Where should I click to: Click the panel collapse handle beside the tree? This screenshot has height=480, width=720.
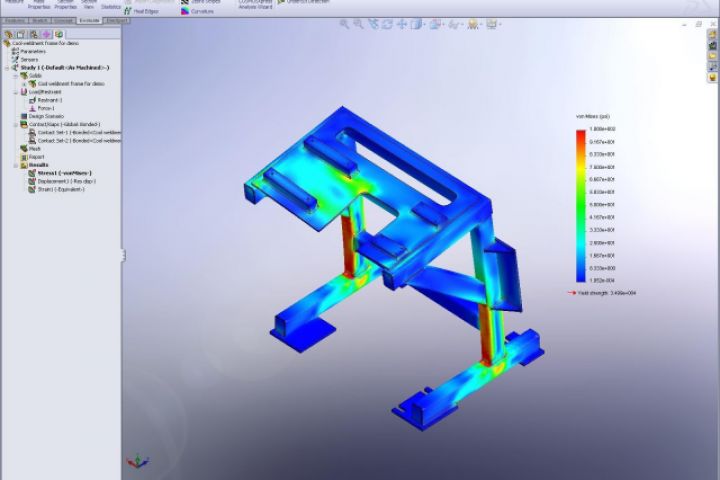tap(123, 255)
